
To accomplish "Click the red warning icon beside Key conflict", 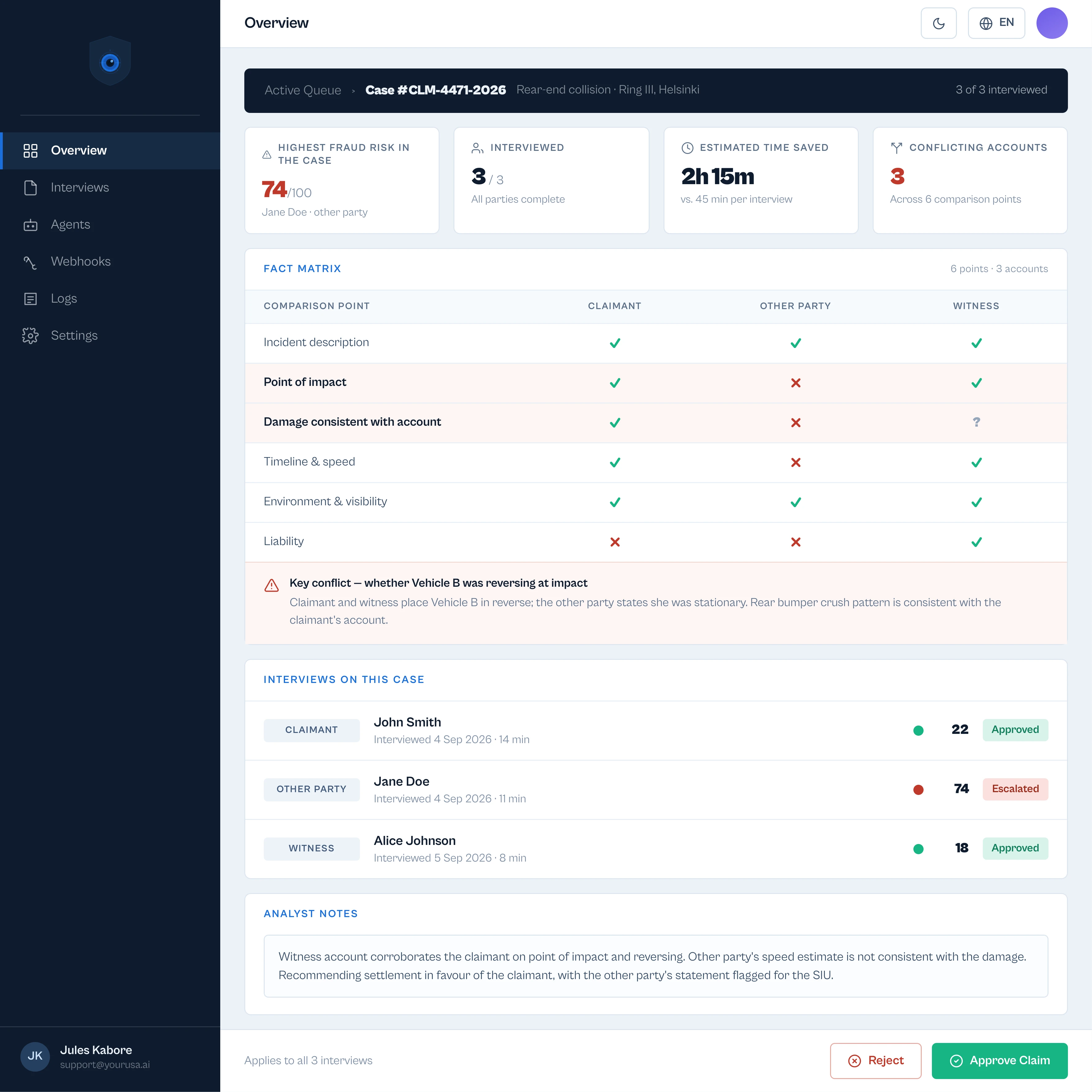I will (271, 585).
